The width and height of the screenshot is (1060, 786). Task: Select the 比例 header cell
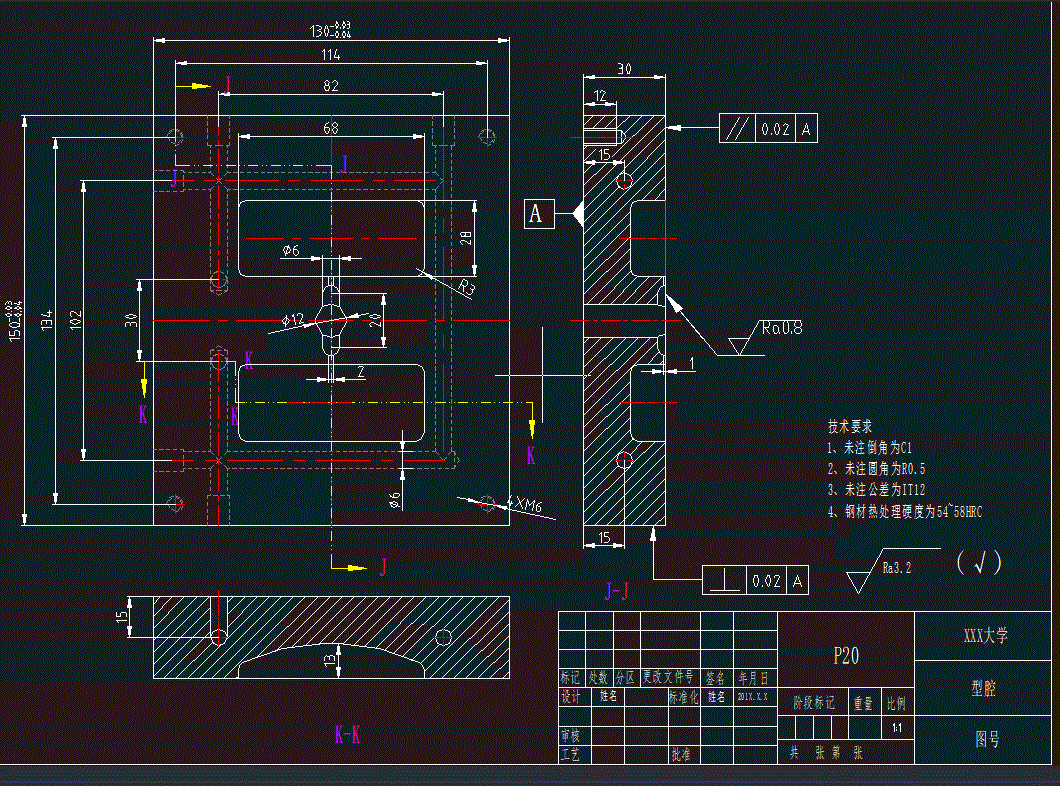(896, 704)
